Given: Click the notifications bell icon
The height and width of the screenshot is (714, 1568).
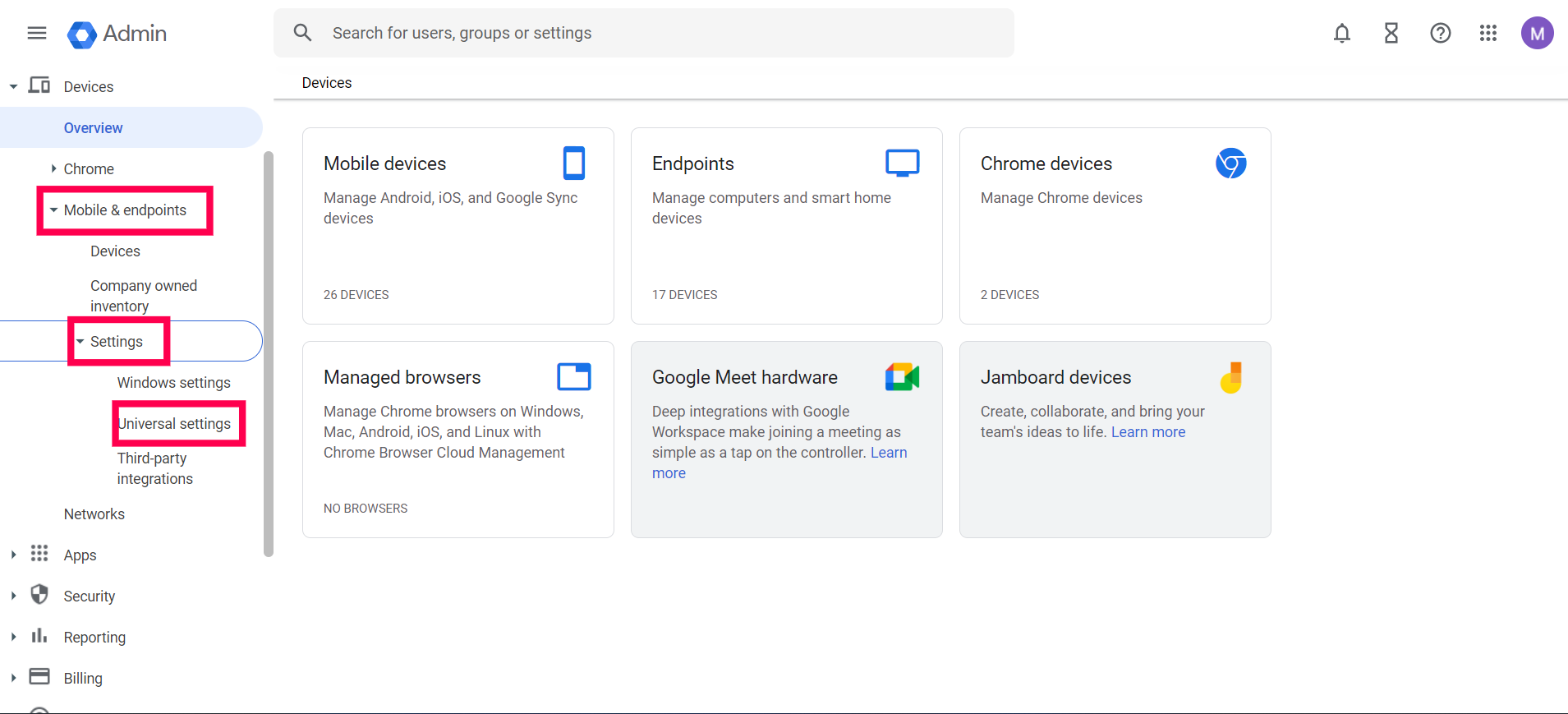Looking at the screenshot, I should [x=1341, y=33].
